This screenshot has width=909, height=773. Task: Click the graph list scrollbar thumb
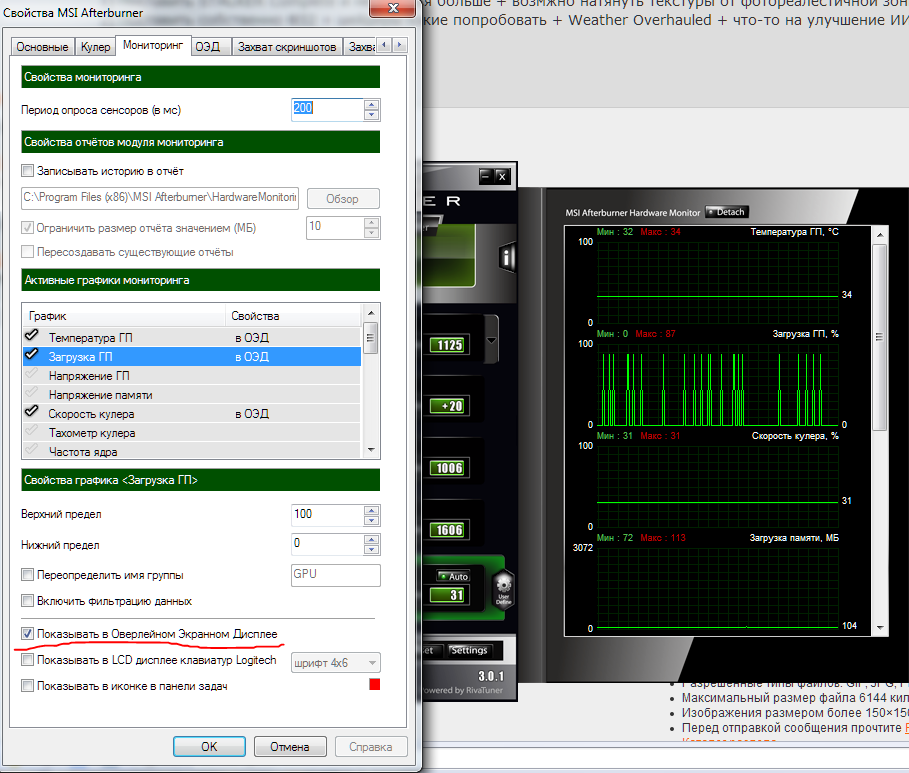(370, 337)
